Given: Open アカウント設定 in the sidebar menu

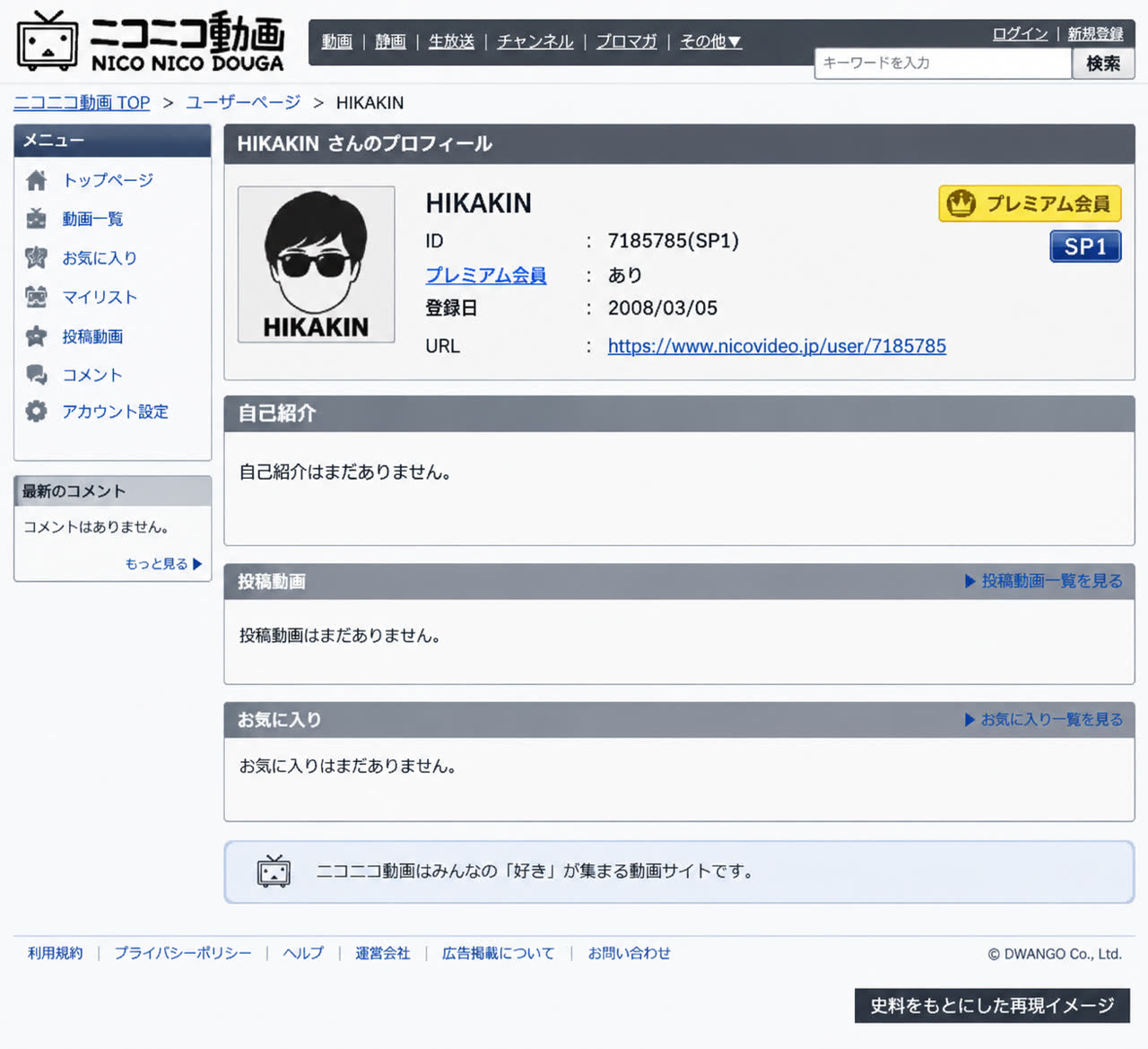Looking at the screenshot, I should (x=115, y=412).
